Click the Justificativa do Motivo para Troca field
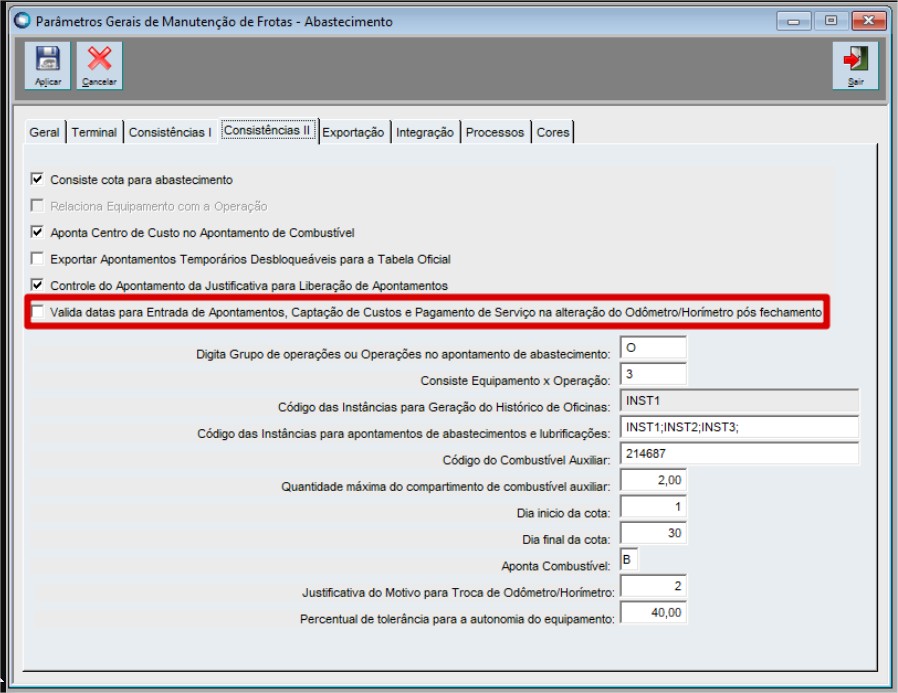 [x=653, y=586]
